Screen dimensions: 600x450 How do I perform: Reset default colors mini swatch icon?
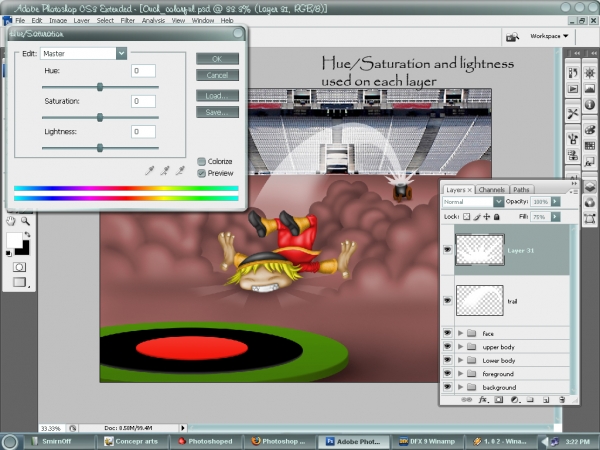pos(8,253)
